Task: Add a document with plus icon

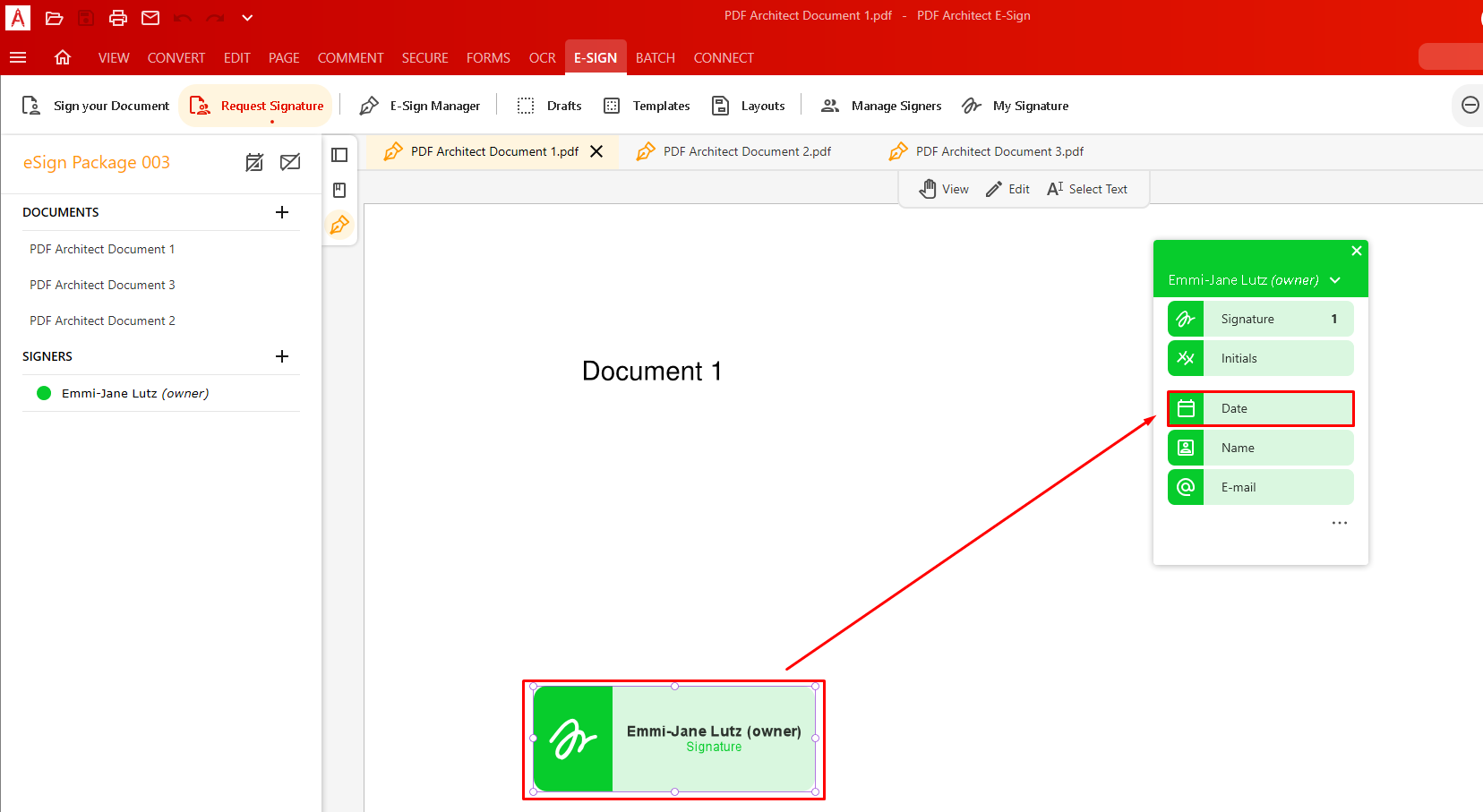Action: [x=282, y=212]
